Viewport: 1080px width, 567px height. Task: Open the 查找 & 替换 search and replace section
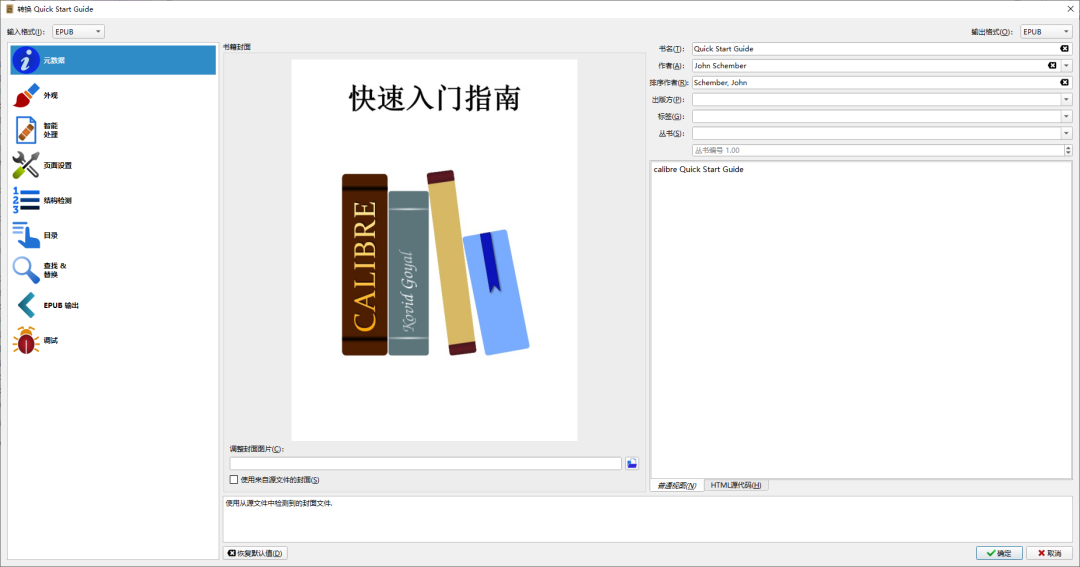click(x=113, y=270)
